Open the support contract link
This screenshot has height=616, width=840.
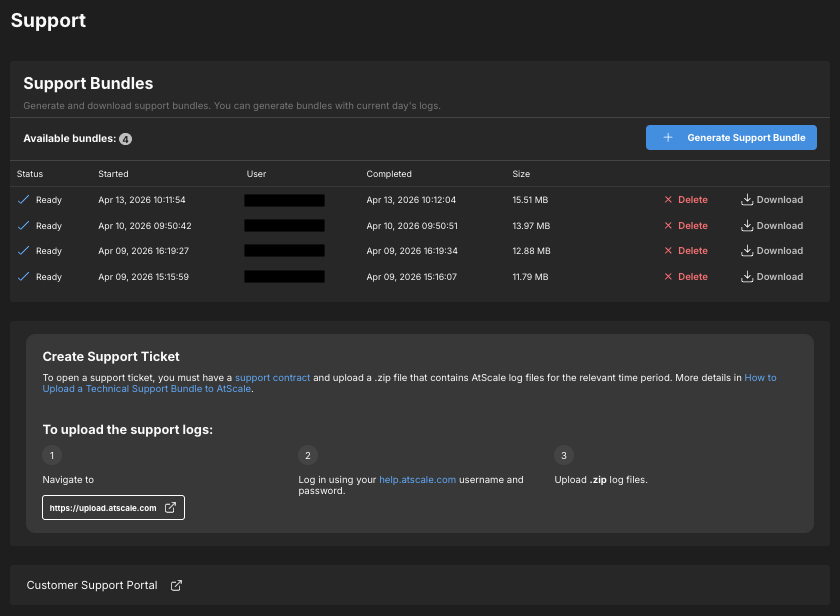tap(273, 378)
